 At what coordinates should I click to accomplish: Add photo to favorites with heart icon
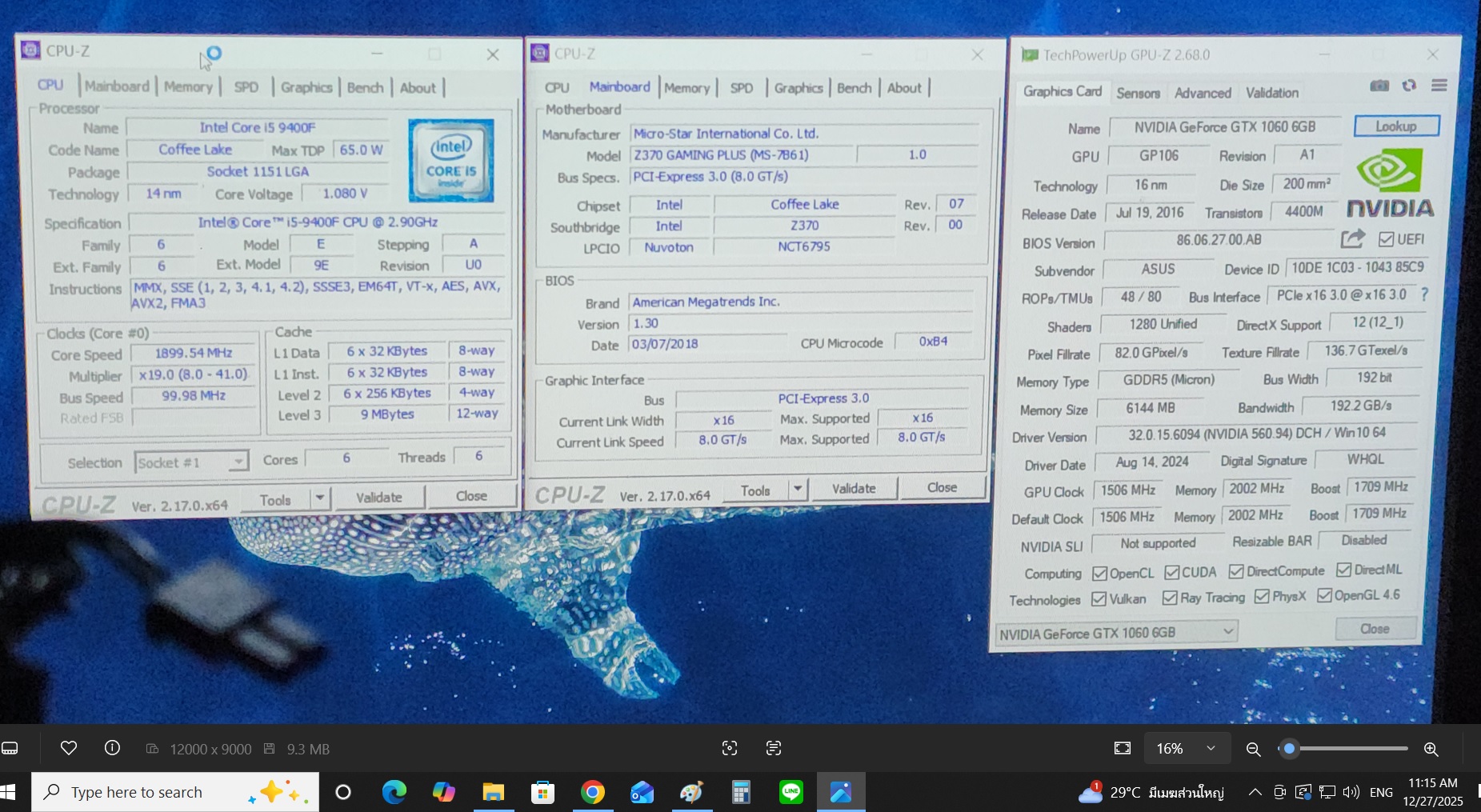(69, 748)
